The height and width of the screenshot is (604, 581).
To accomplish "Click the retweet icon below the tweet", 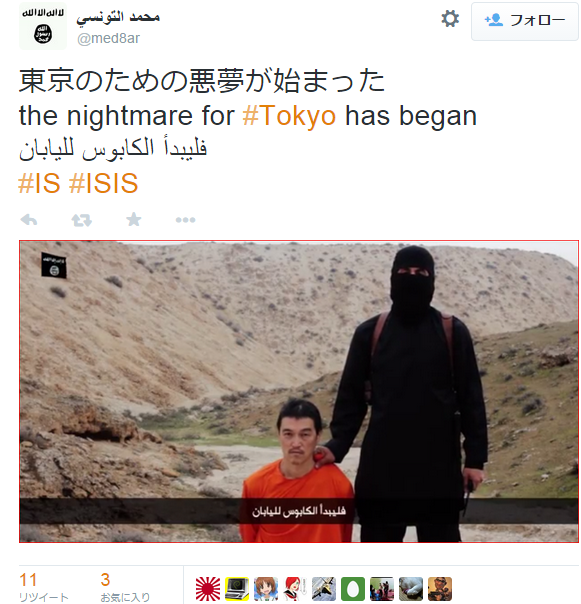I will click(81, 220).
